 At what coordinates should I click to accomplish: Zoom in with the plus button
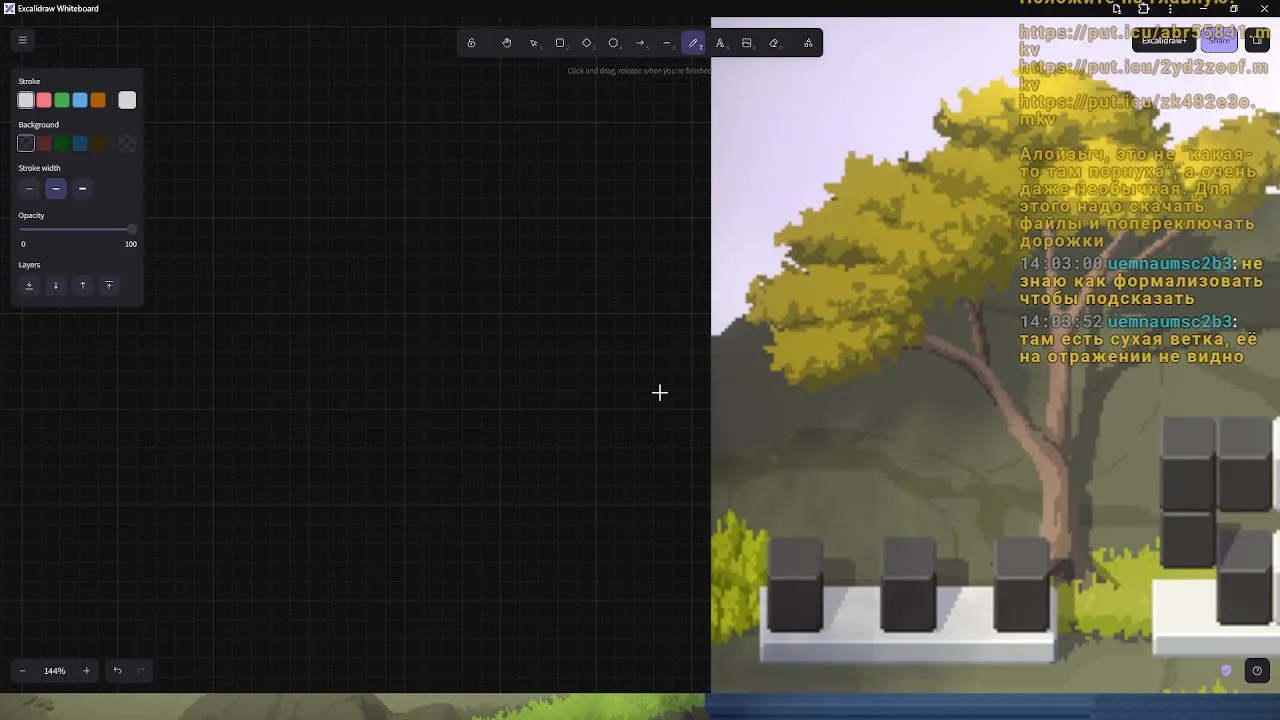pyautogui.click(x=86, y=671)
